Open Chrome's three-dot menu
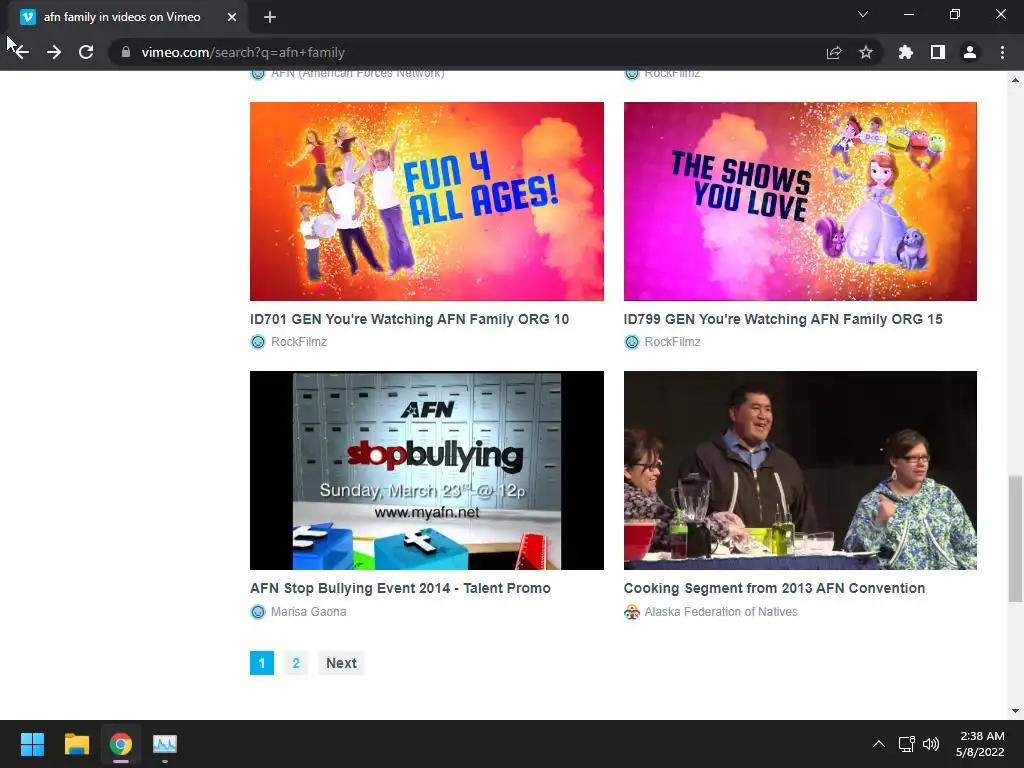This screenshot has height=768, width=1024. click(x=1002, y=52)
